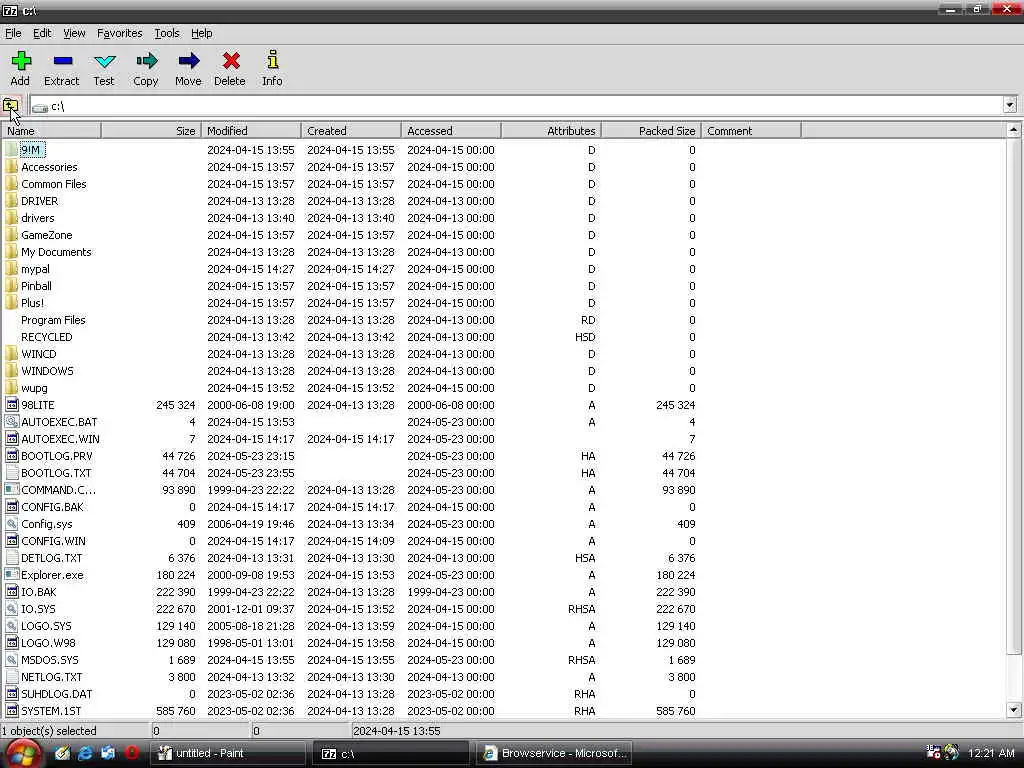Select the My Documents folder name
1024x768 pixels.
pyautogui.click(x=56, y=251)
